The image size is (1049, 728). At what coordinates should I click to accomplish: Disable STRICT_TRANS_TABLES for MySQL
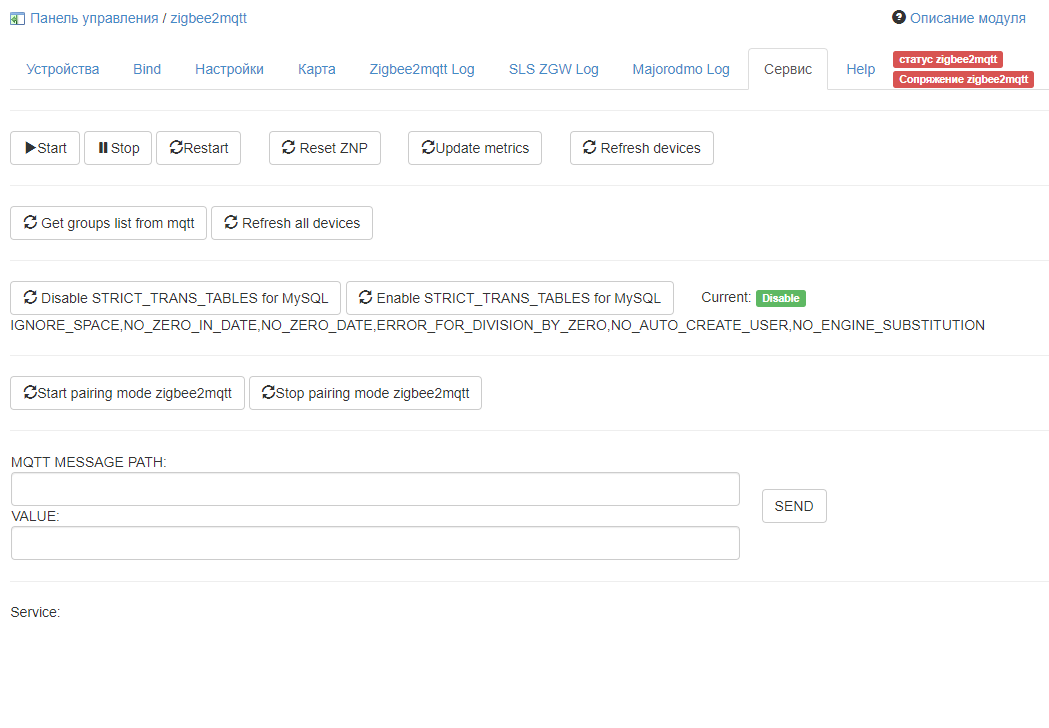[174, 297]
